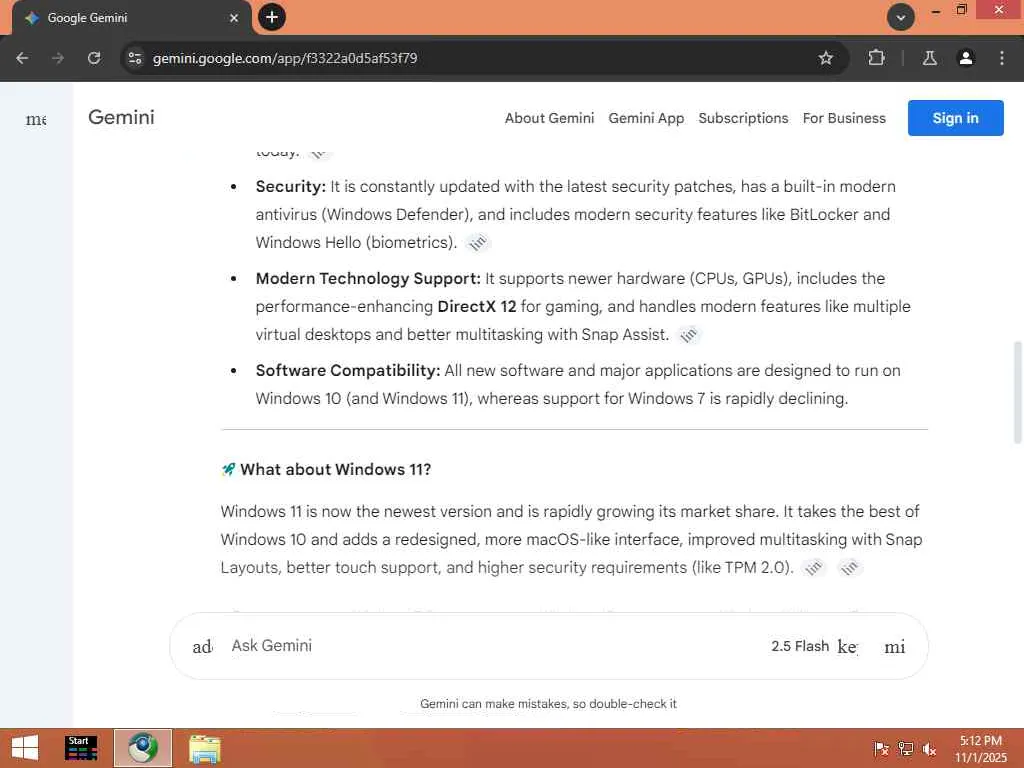
Task: Open File Explorer from the taskbar
Action: click(x=205, y=749)
